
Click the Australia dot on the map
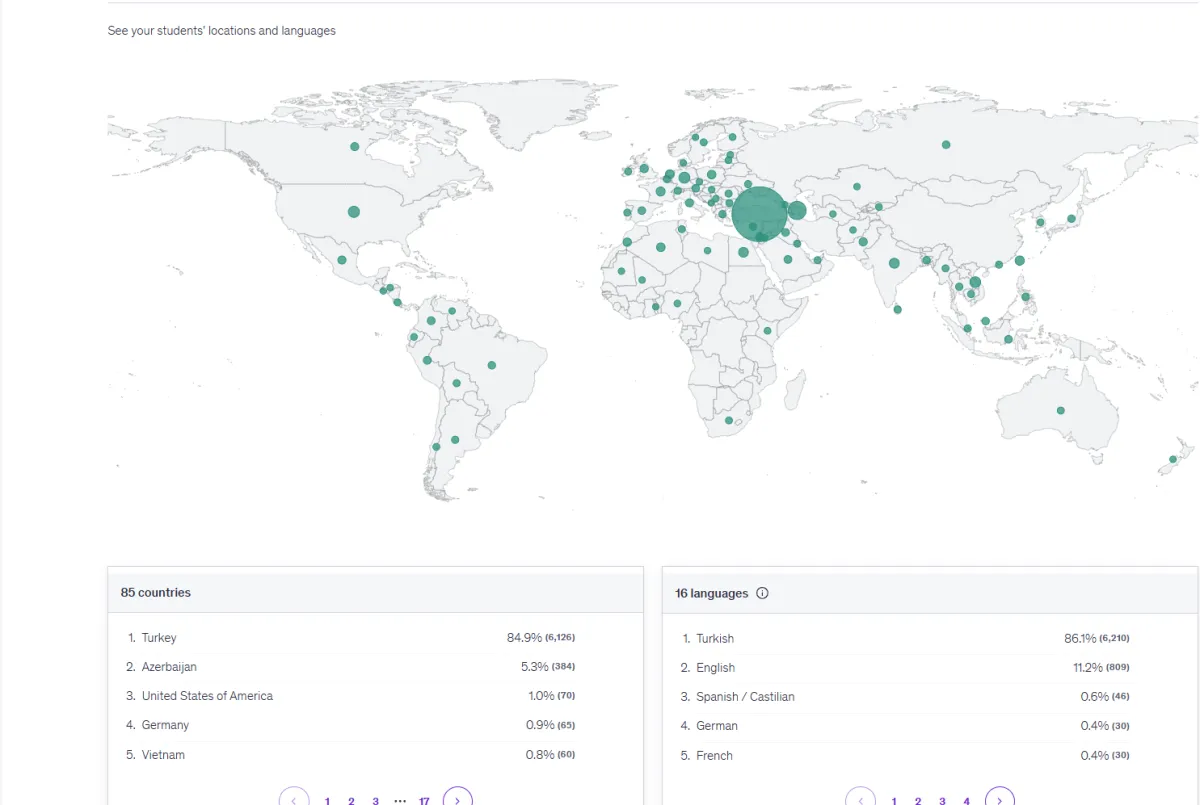(1061, 410)
